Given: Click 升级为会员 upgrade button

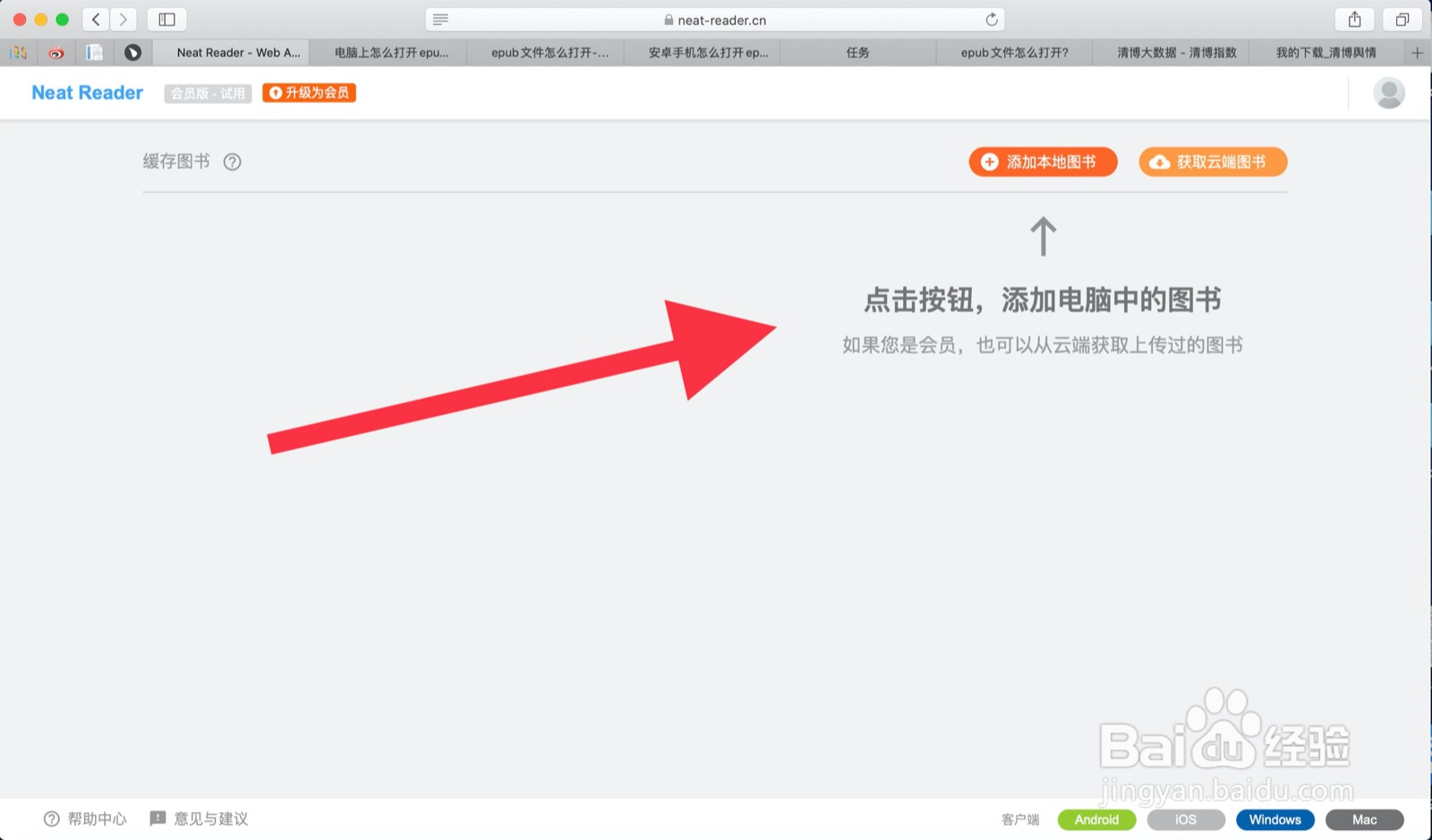Looking at the screenshot, I should [x=309, y=93].
